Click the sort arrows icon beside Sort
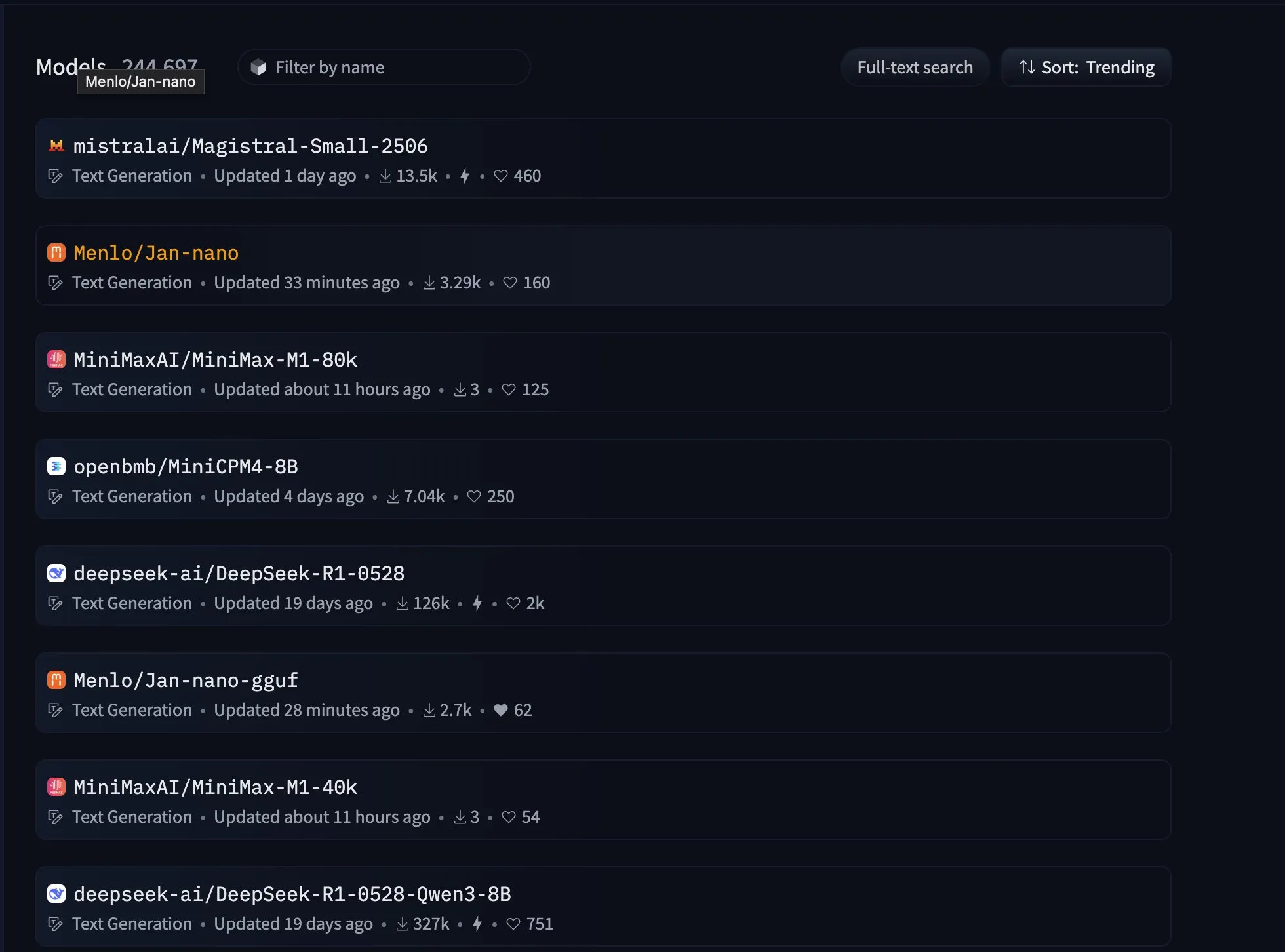The width and height of the screenshot is (1285, 952). (1027, 67)
